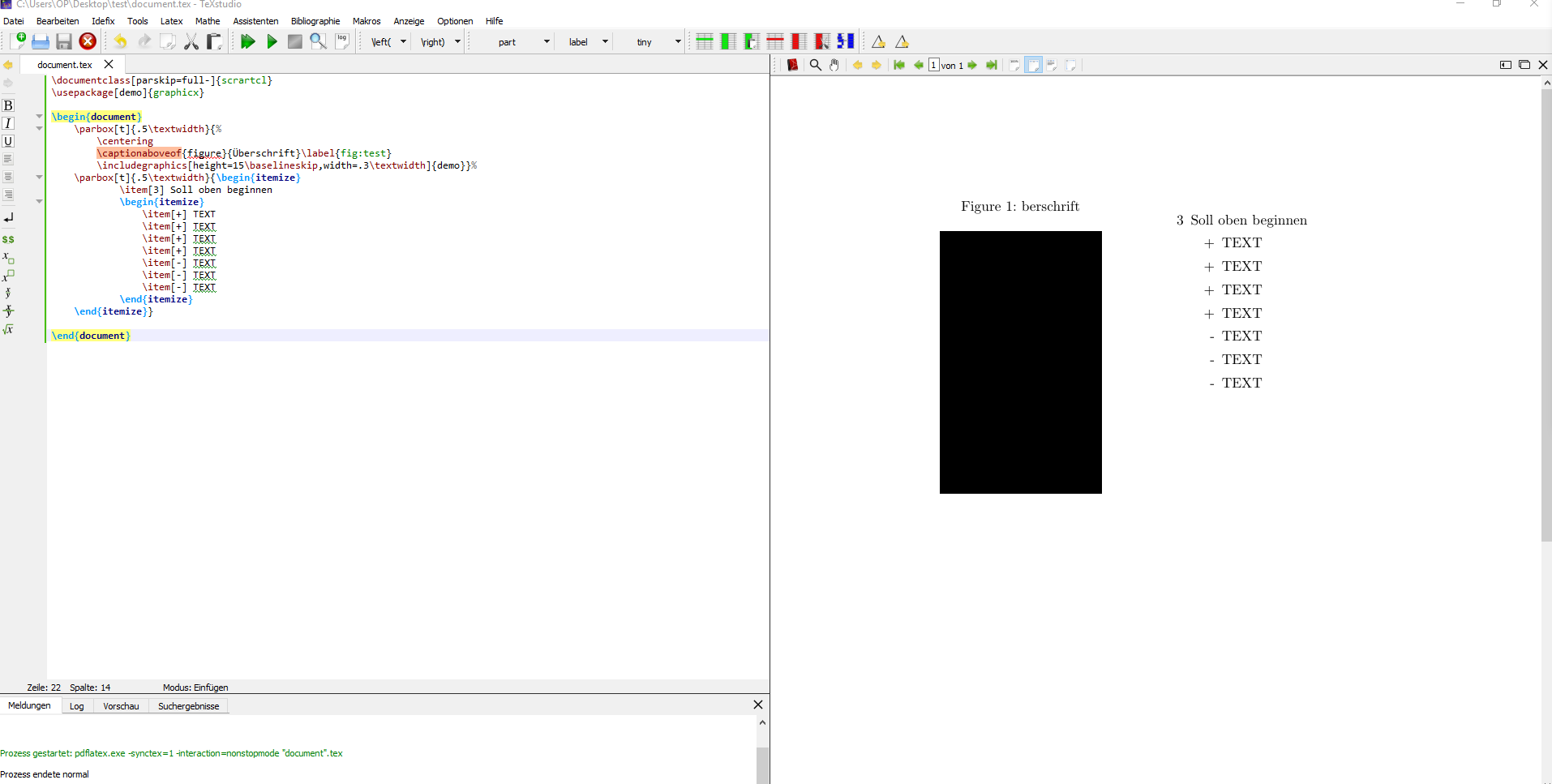Toggle the windowed PDF viewer mode
1552x784 pixels.
pyautogui.click(x=1524, y=65)
